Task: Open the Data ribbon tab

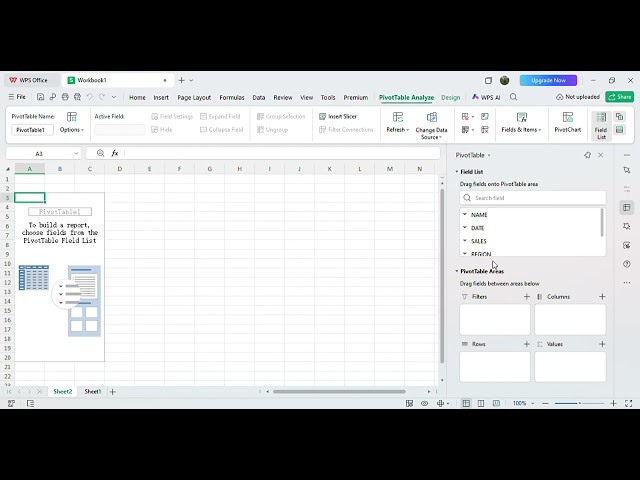Action: click(x=259, y=98)
